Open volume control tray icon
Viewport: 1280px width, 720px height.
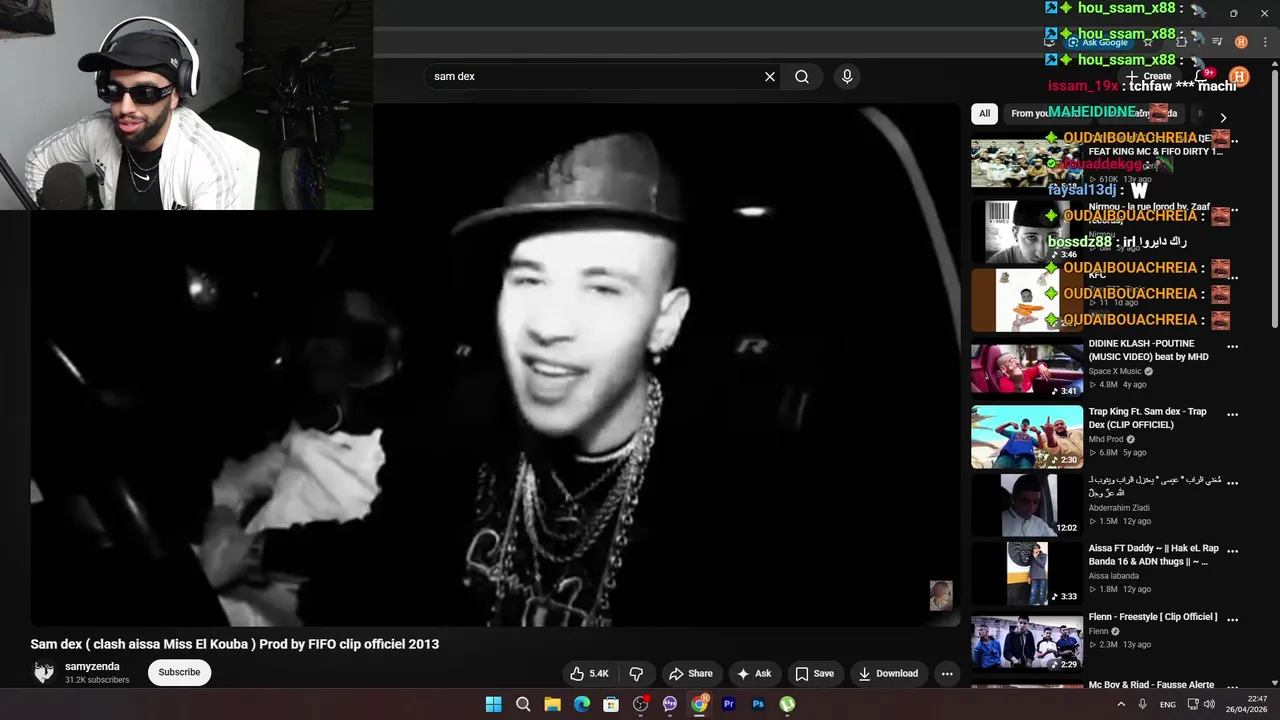click(x=1209, y=704)
